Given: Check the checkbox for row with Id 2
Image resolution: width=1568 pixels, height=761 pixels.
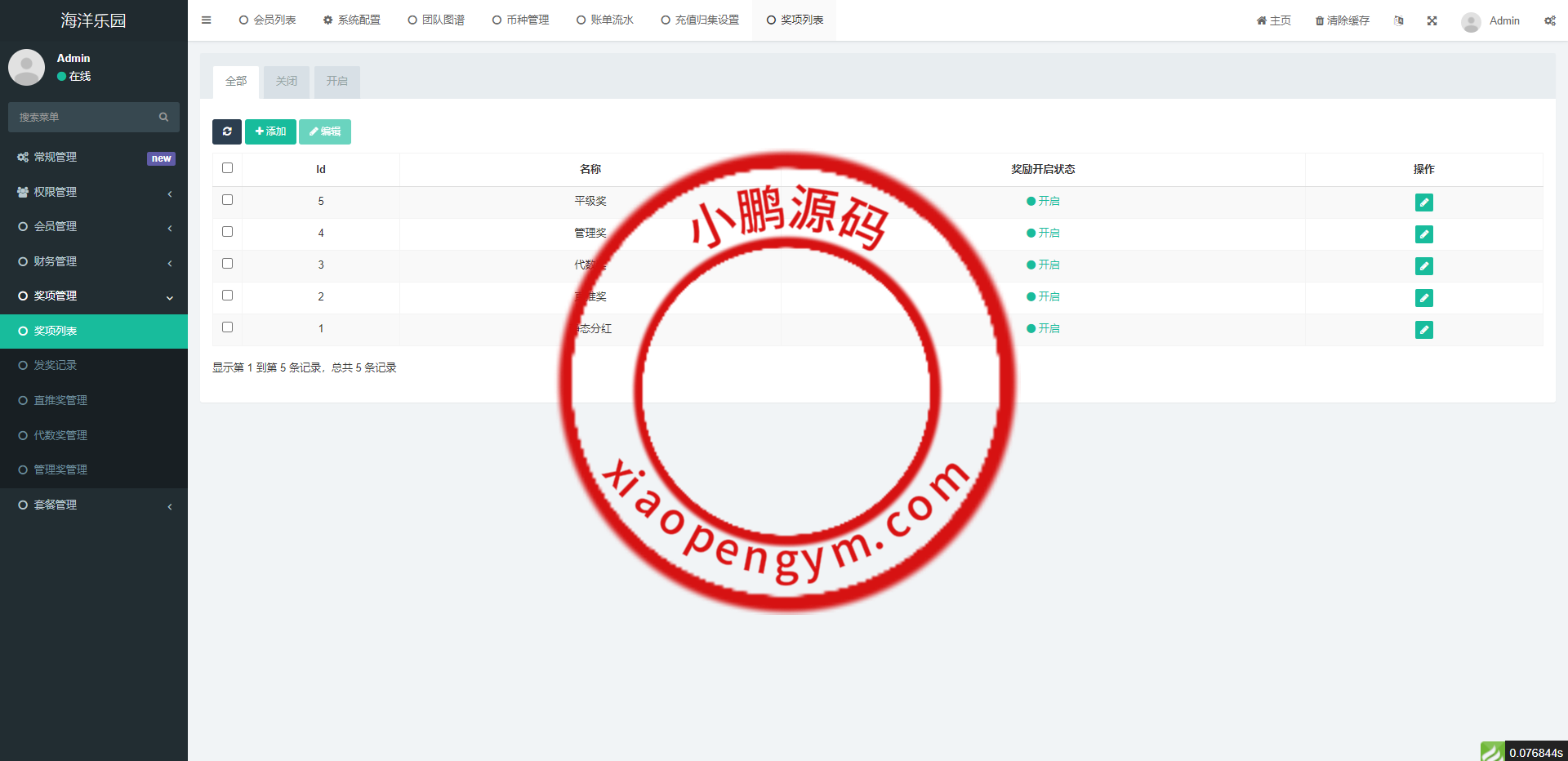Looking at the screenshot, I should [228, 296].
